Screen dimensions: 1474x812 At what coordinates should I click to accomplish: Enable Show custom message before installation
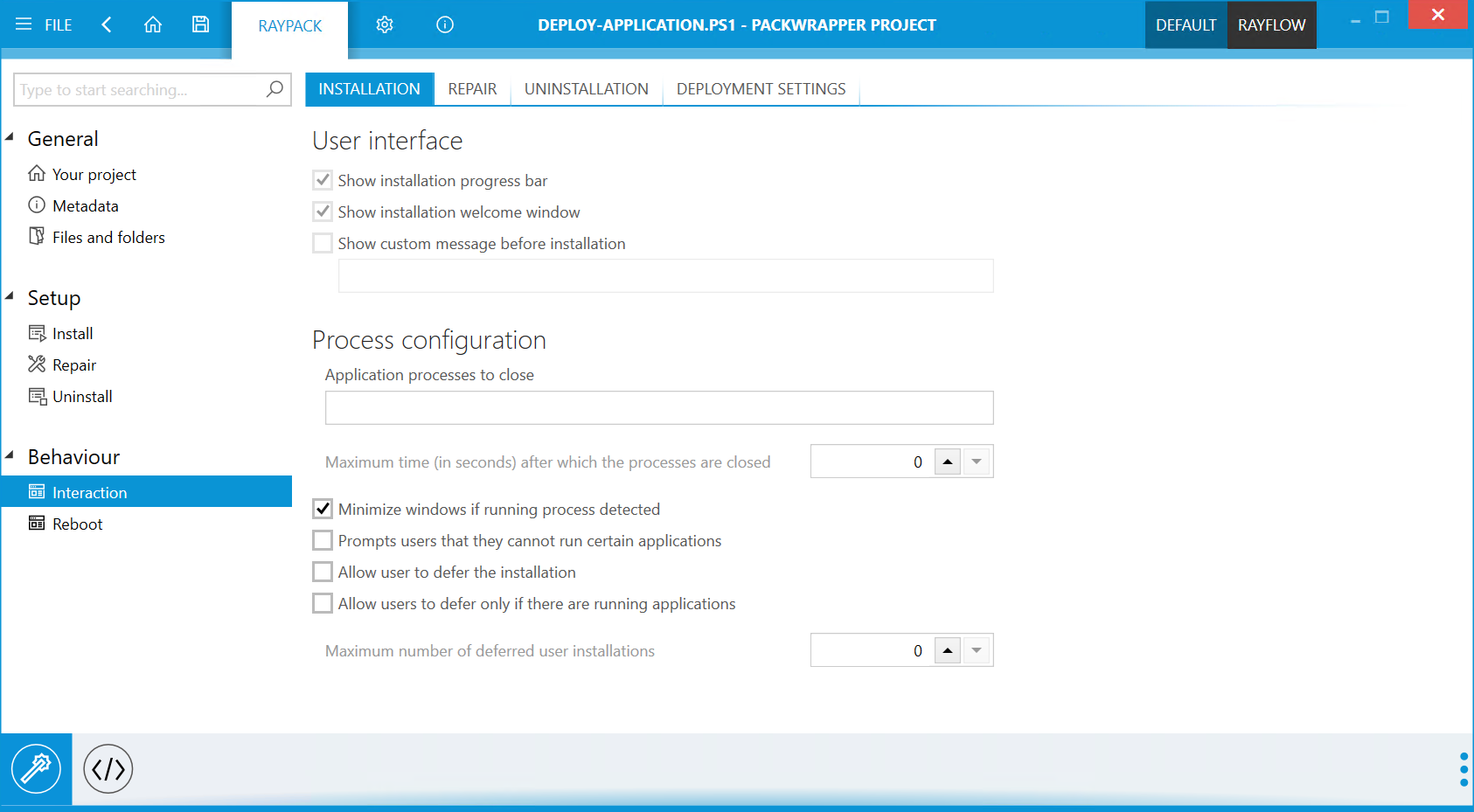point(323,243)
